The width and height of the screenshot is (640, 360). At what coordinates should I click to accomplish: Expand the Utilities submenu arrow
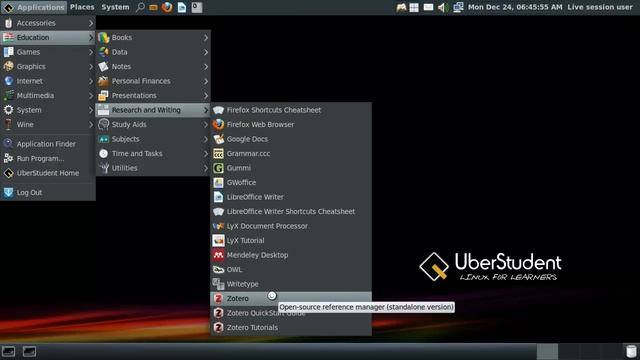click(206, 168)
